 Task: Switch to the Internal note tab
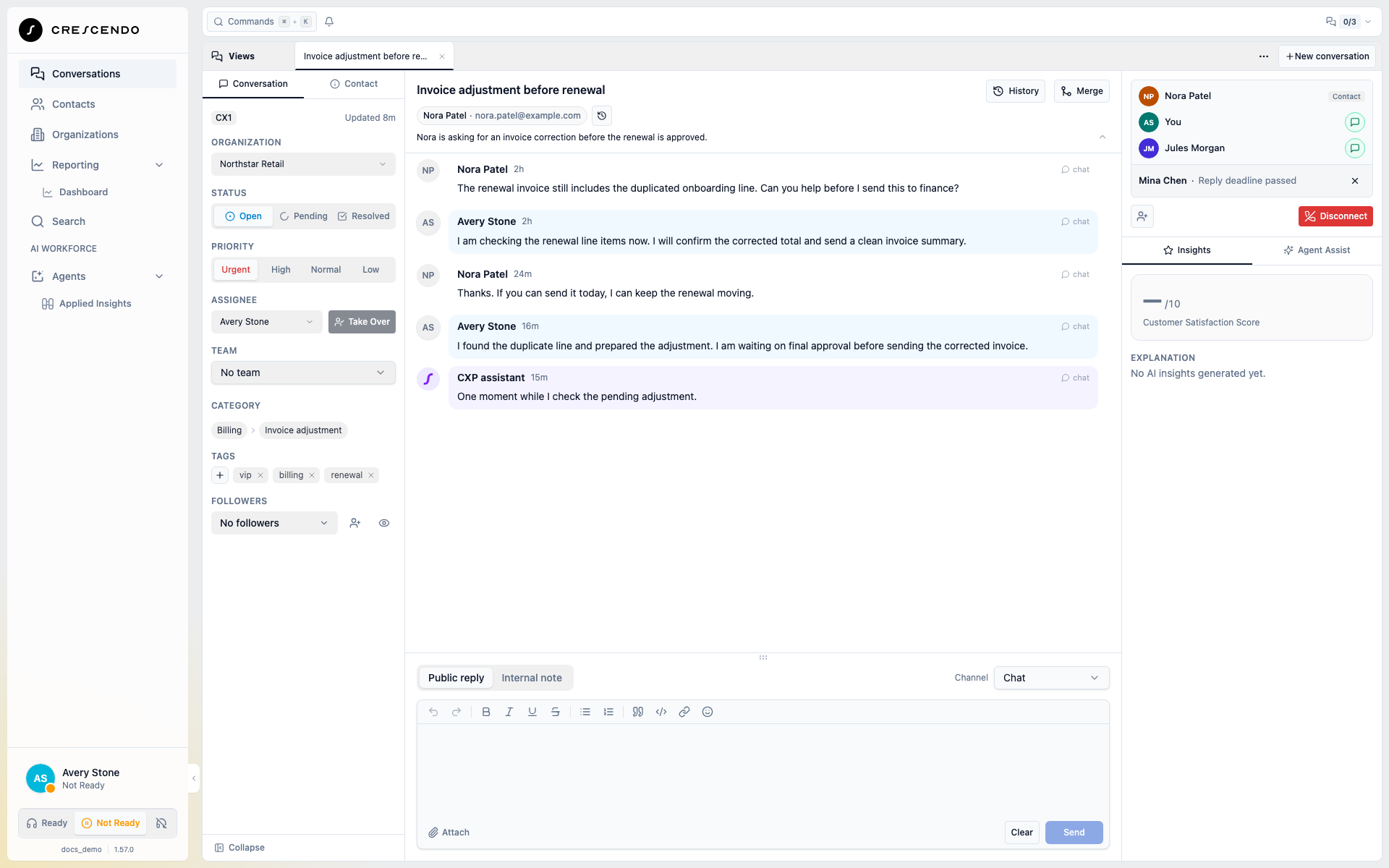(x=532, y=678)
